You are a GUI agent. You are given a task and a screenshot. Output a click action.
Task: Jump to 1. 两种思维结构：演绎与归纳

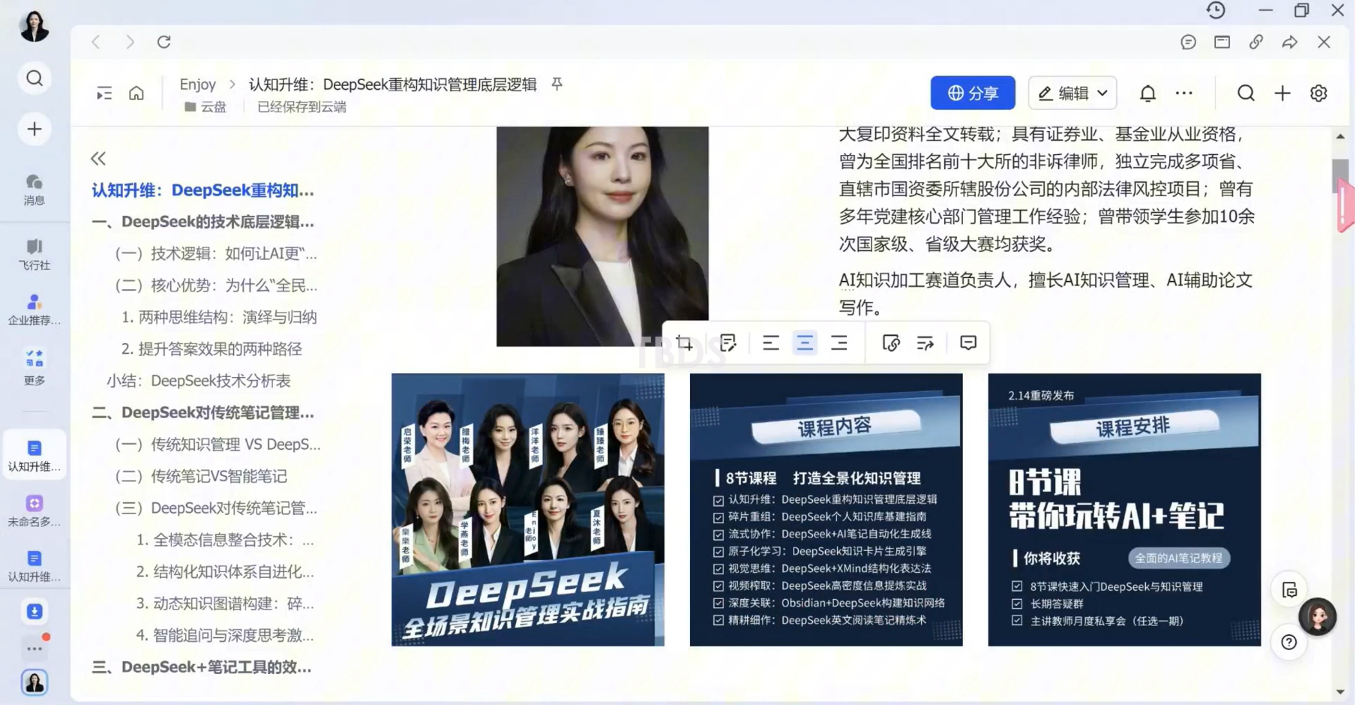tap(219, 317)
